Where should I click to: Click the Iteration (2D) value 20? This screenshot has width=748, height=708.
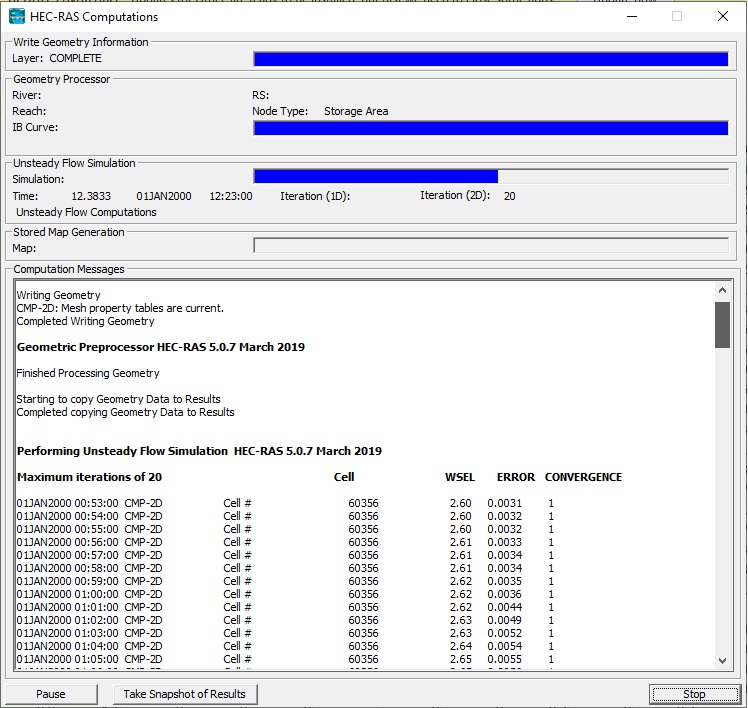point(509,196)
